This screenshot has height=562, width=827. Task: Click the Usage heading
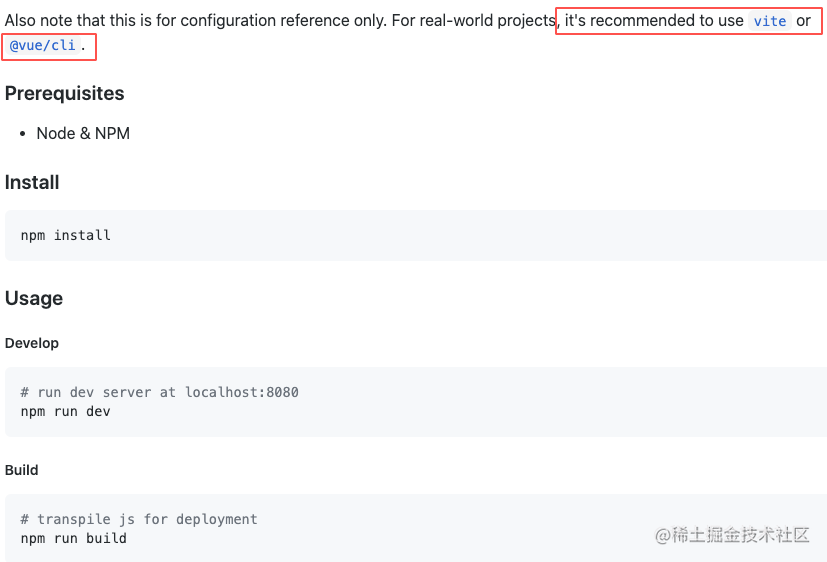tap(34, 298)
